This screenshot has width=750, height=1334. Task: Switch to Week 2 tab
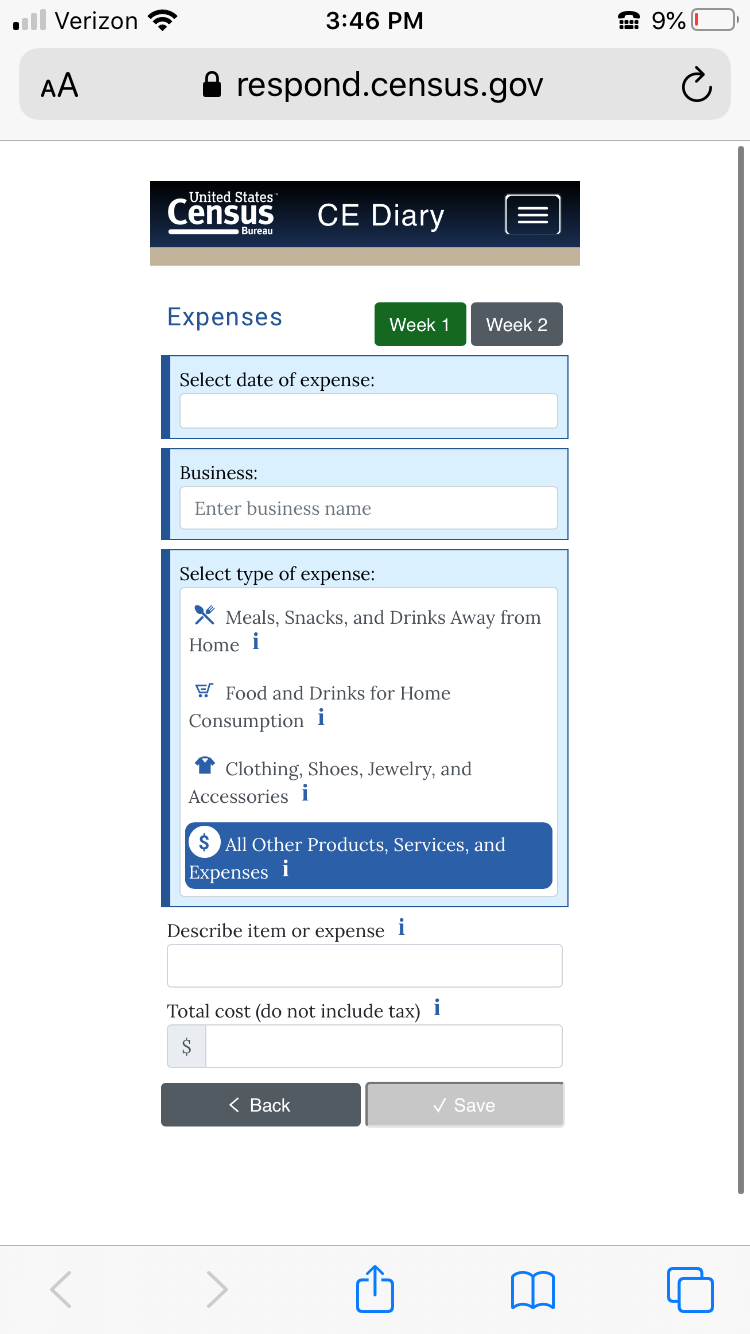tap(516, 324)
